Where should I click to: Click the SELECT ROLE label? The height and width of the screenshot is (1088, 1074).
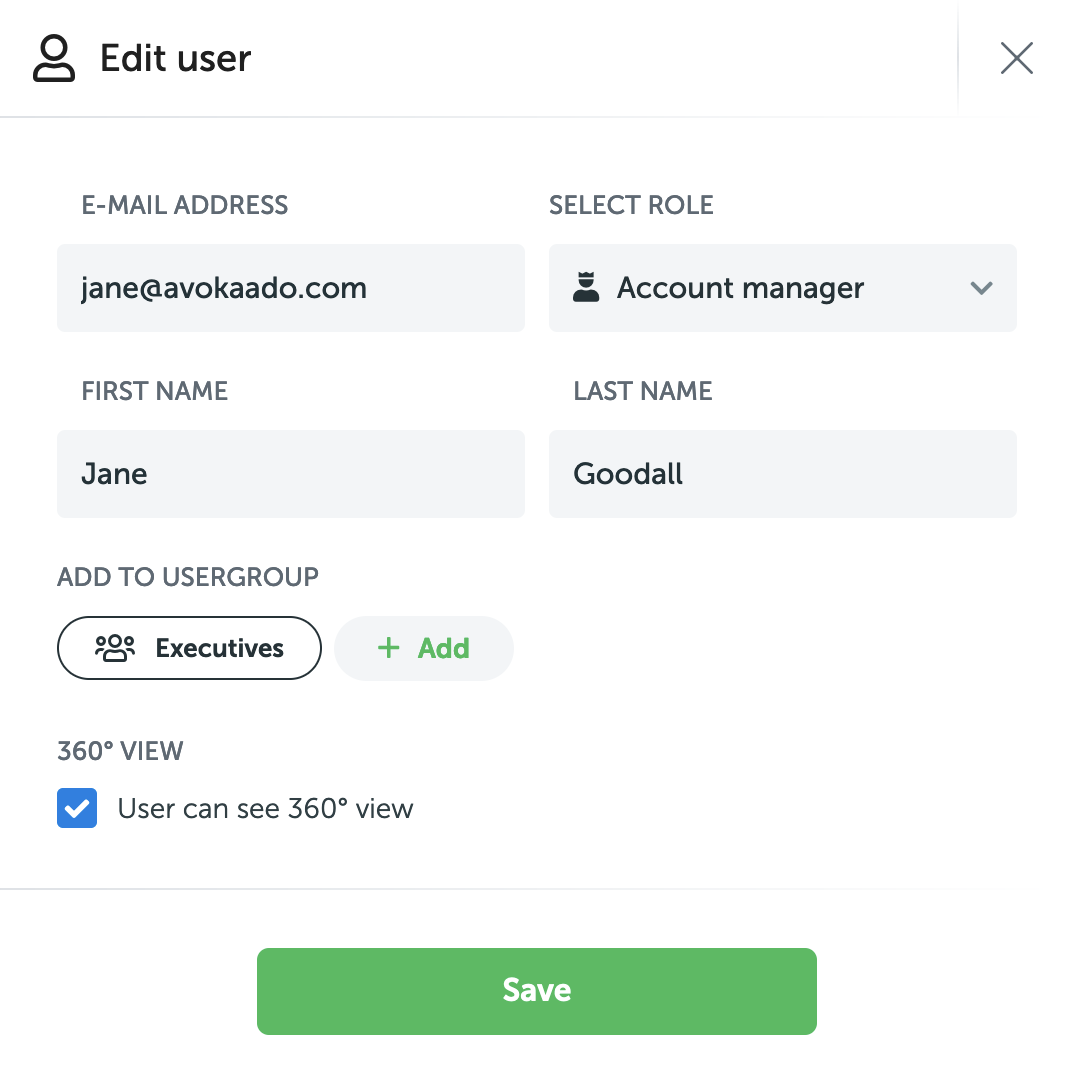tap(631, 205)
